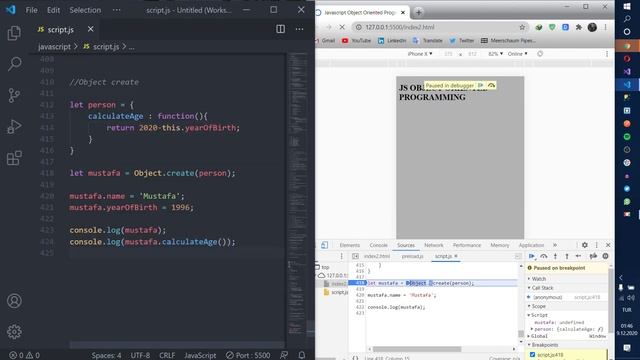This screenshot has width=640, height=360.
Task: Open the Source Control view
Action: [x=14, y=95]
